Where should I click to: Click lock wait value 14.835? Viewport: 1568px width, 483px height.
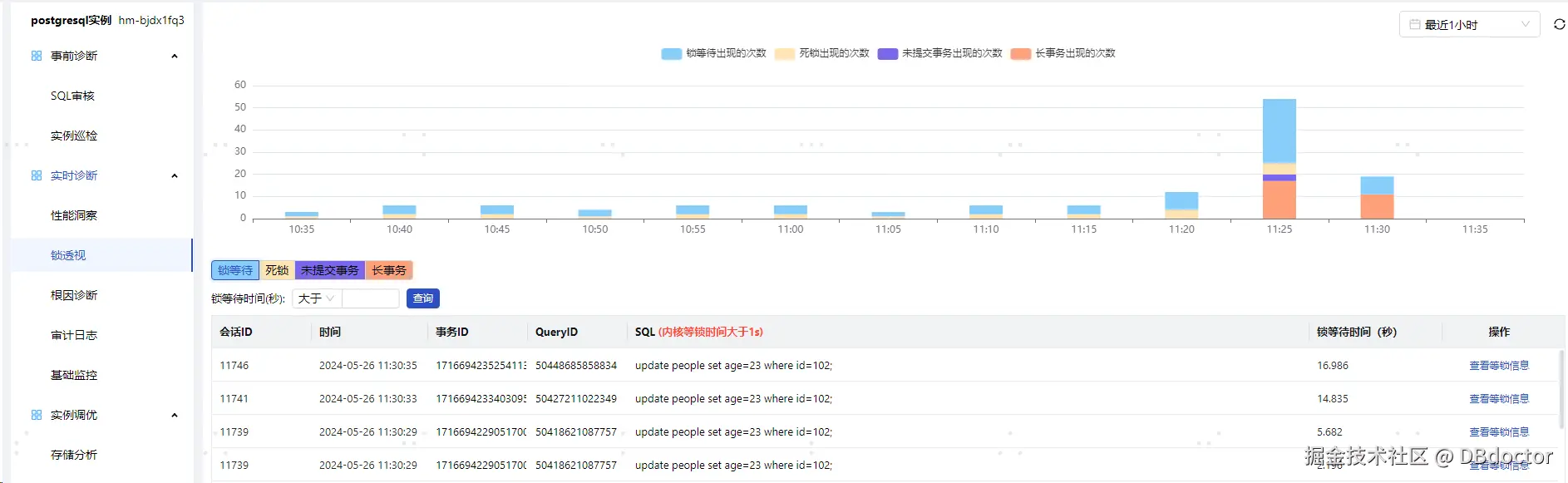pyautogui.click(x=1333, y=399)
